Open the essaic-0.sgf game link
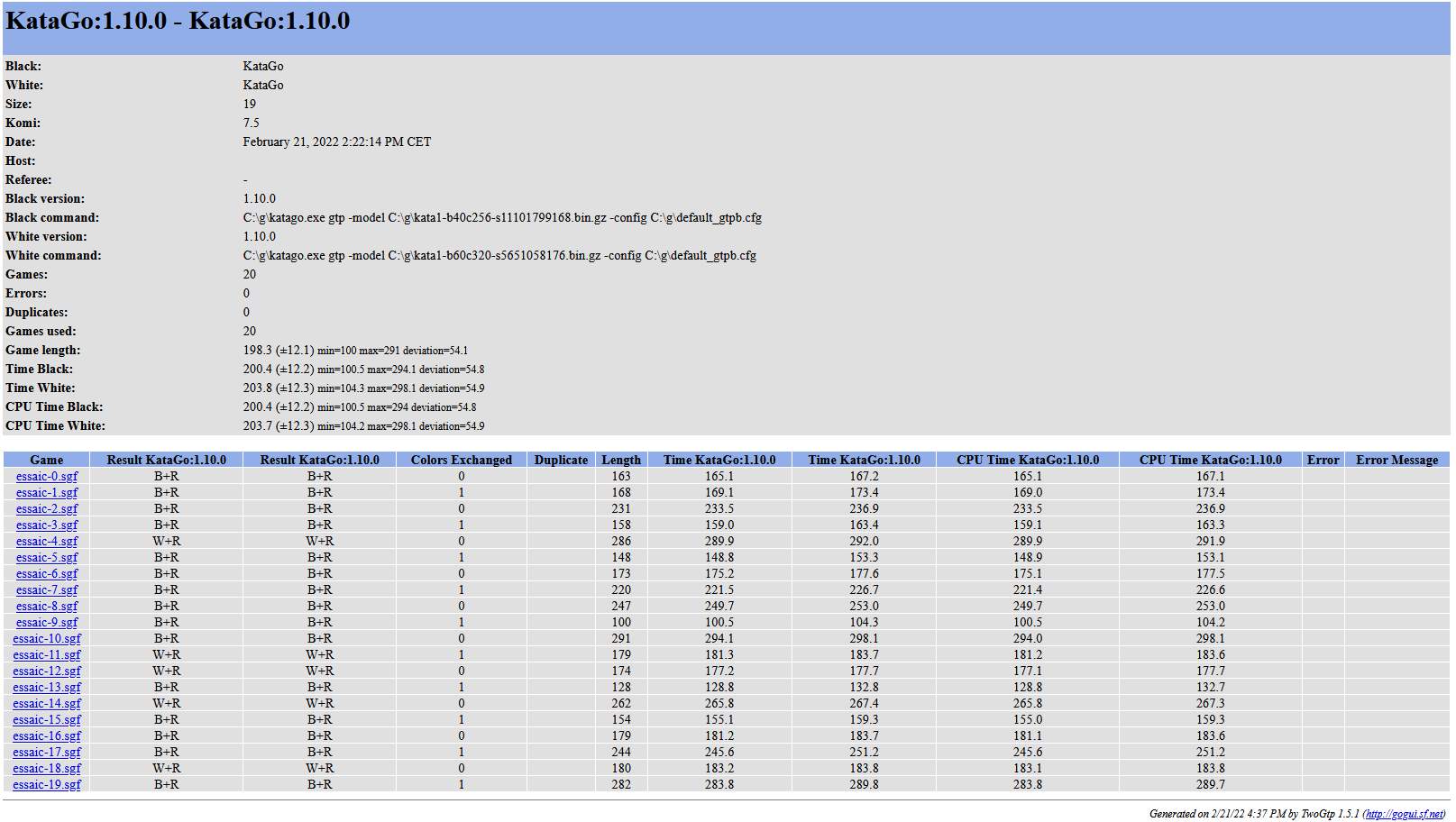The height and width of the screenshot is (822, 1456). coord(47,476)
